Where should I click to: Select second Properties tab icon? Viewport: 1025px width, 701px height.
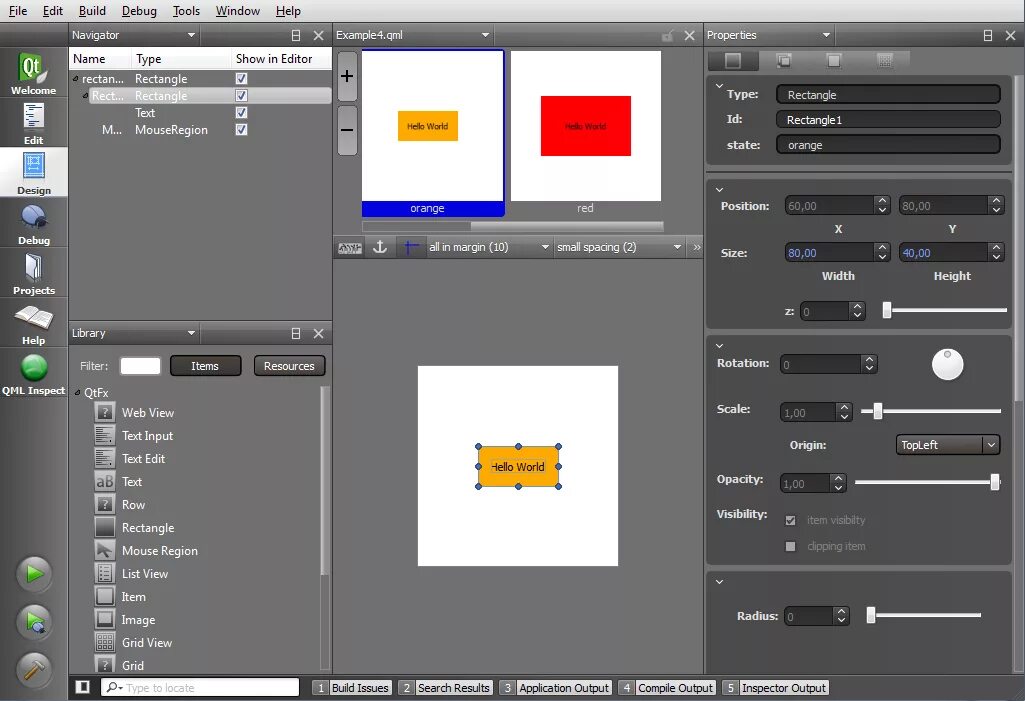point(783,61)
